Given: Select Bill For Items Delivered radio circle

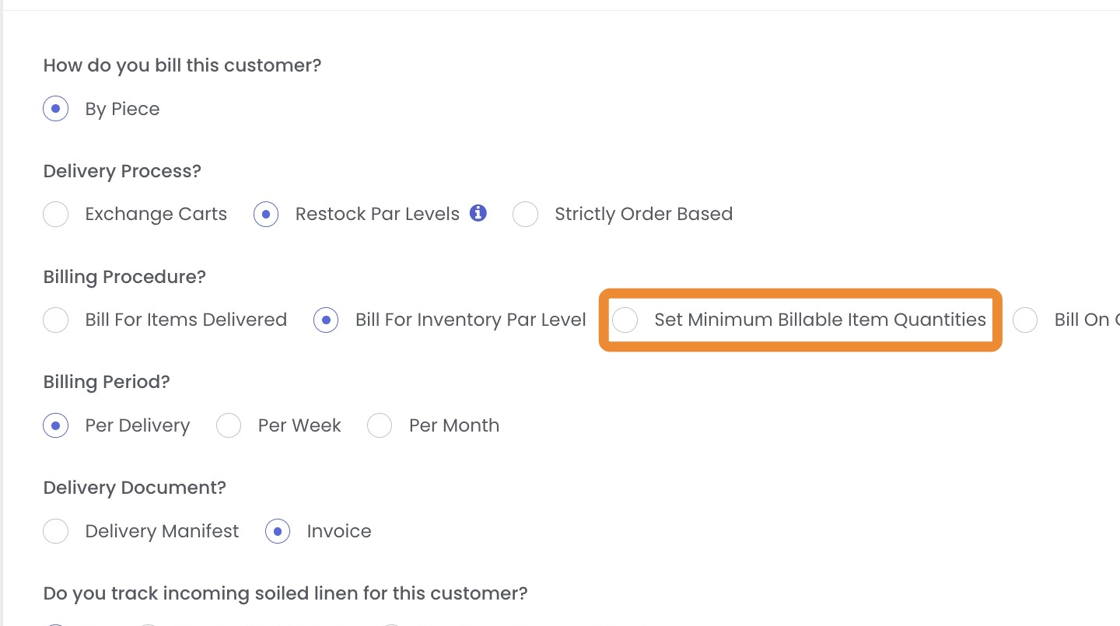Looking at the screenshot, I should [x=56, y=320].
